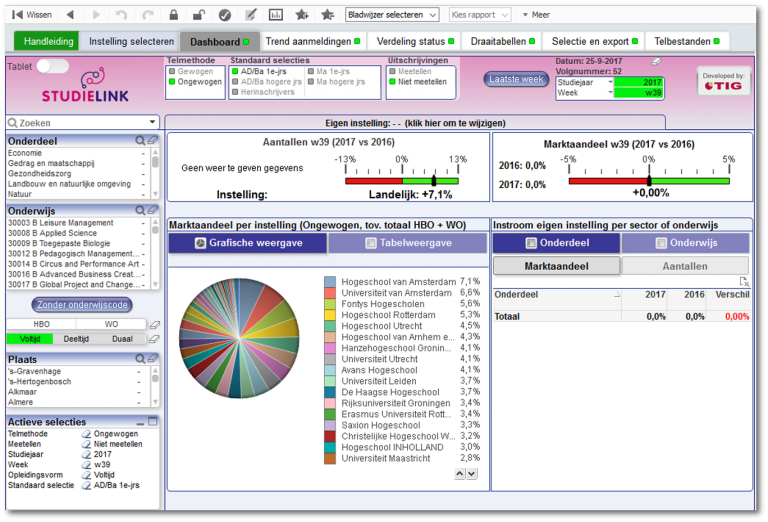This screenshot has height=522, width=768.
Task: Click Eigen instelling header to change
Action: 415,123
